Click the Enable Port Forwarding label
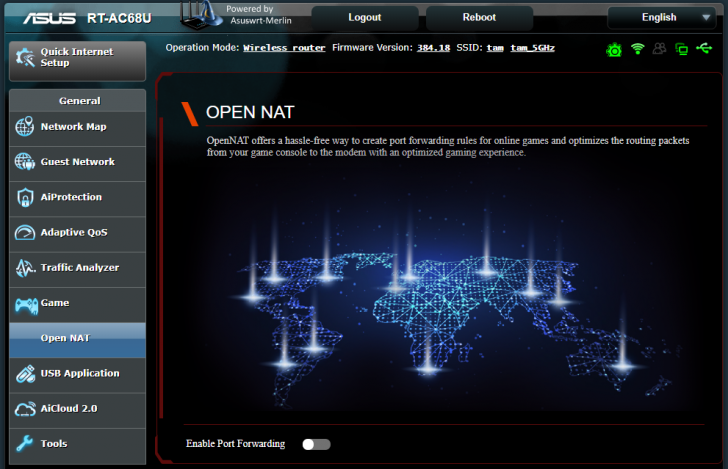Viewport: 728px width, 469px height. (235, 444)
